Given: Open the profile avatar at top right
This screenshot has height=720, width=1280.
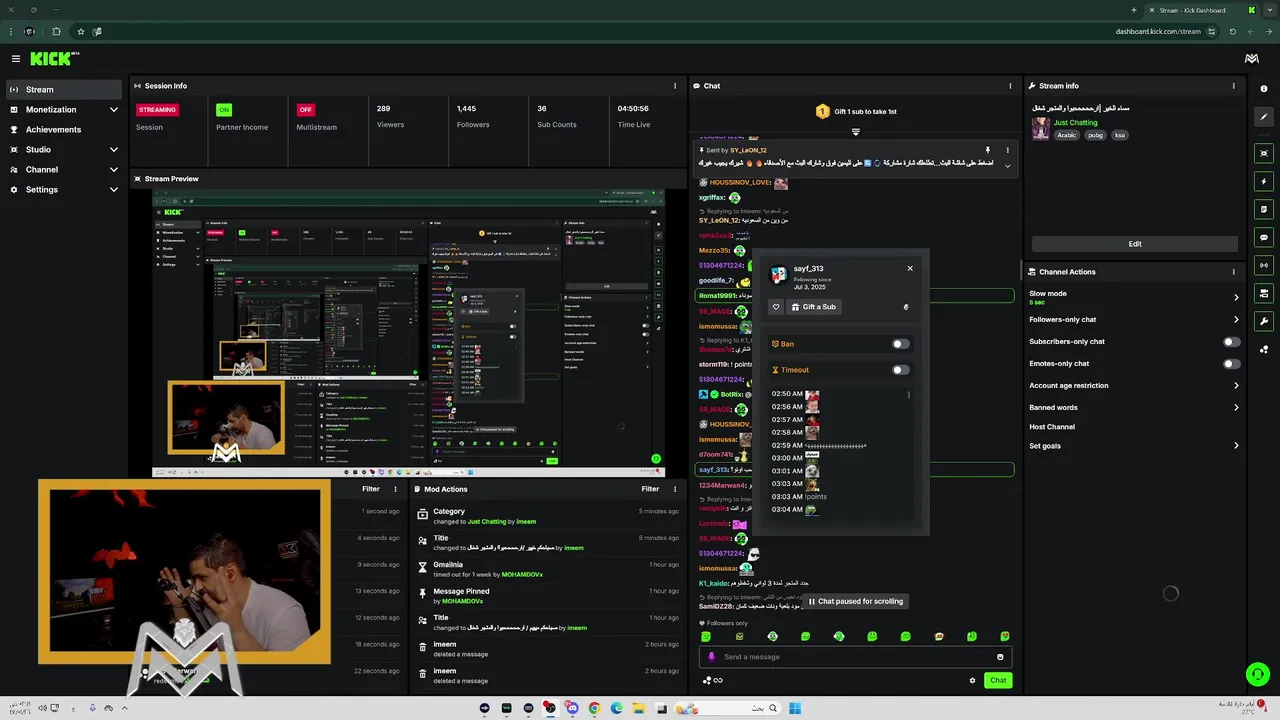Looking at the screenshot, I should coord(1251,59).
